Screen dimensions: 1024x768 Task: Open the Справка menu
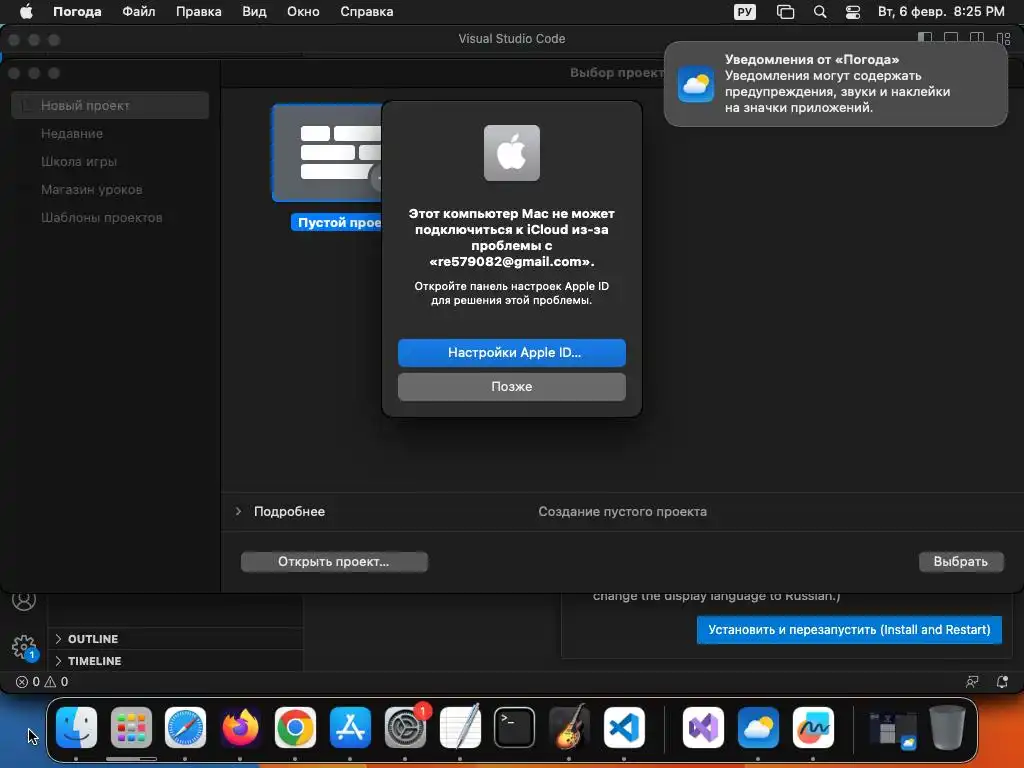tap(366, 12)
